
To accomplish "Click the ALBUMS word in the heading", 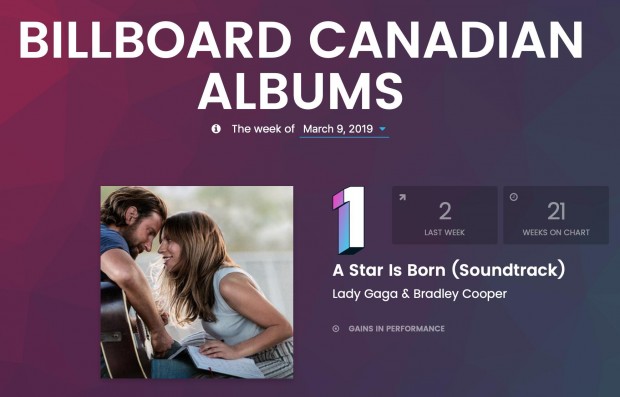I will coord(301,91).
